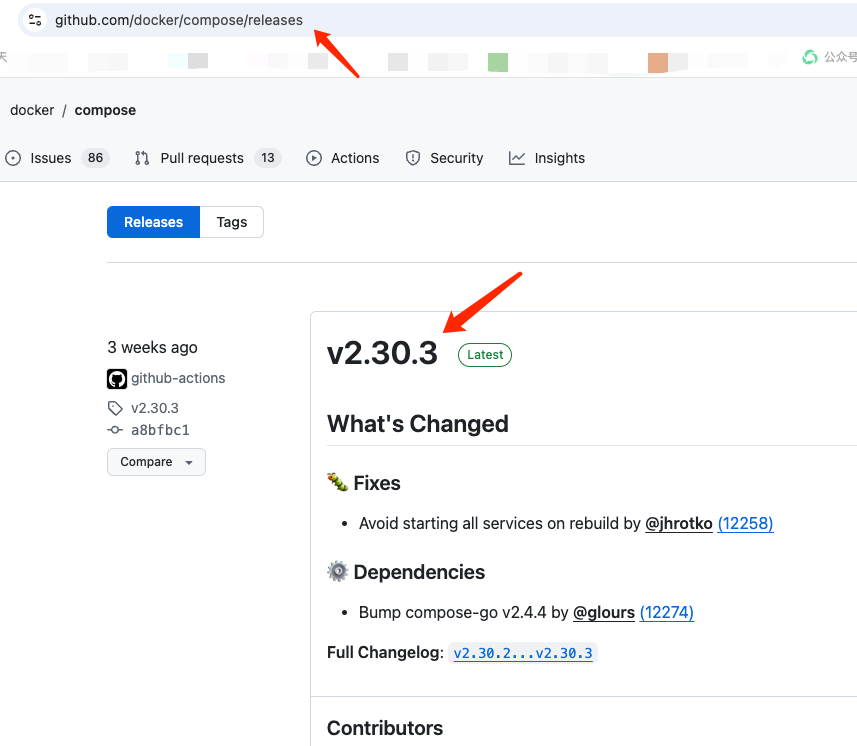Screen dimensions: 857x746
Task: Switch to the Tags view
Action: pyautogui.click(x=232, y=222)
